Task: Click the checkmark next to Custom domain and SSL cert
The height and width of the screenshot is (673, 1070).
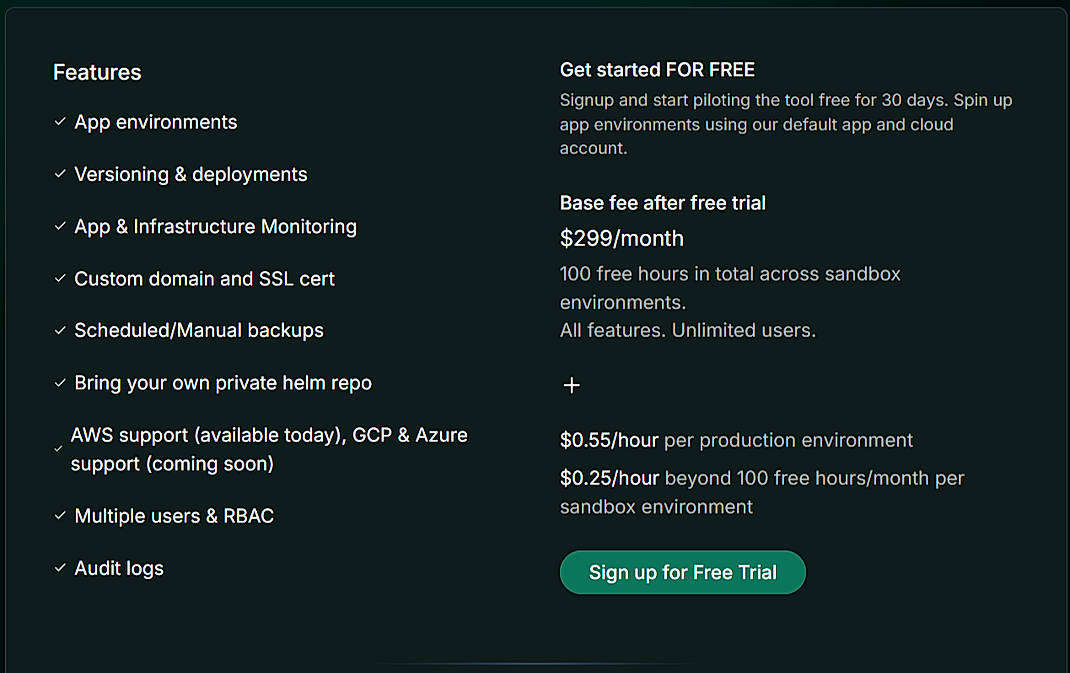Action: tap(59, 279)
